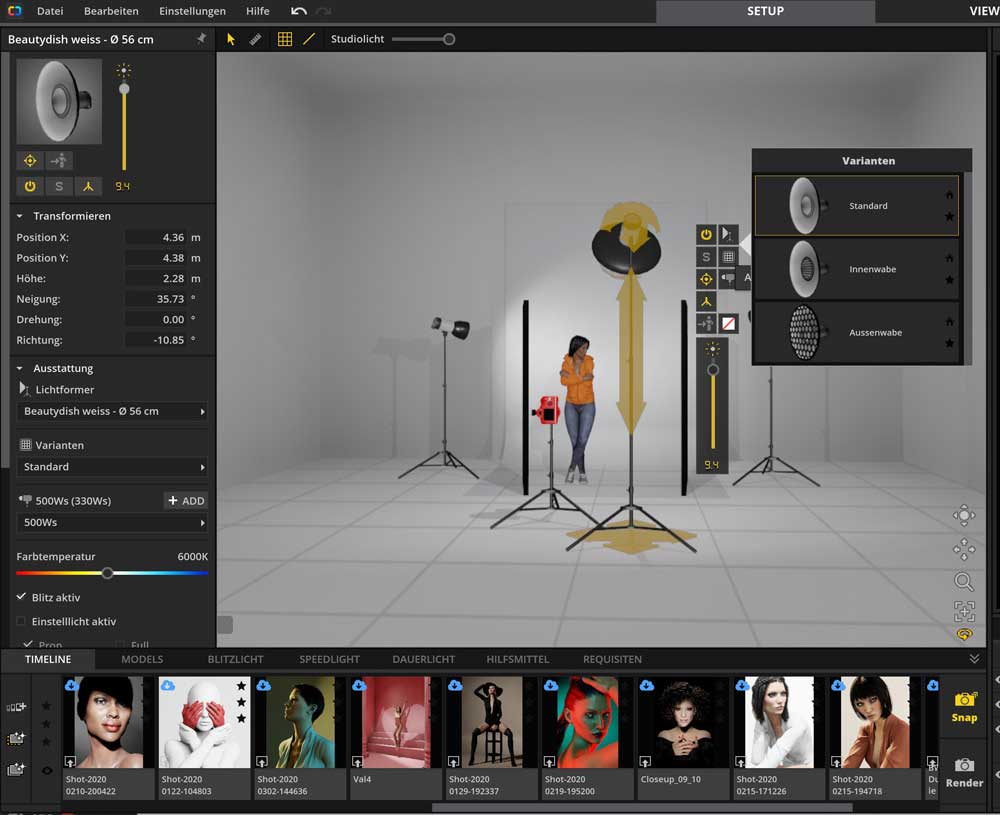1000x815 pixels.
Task: Click the Render camera icon
Action: coord(964,771)
